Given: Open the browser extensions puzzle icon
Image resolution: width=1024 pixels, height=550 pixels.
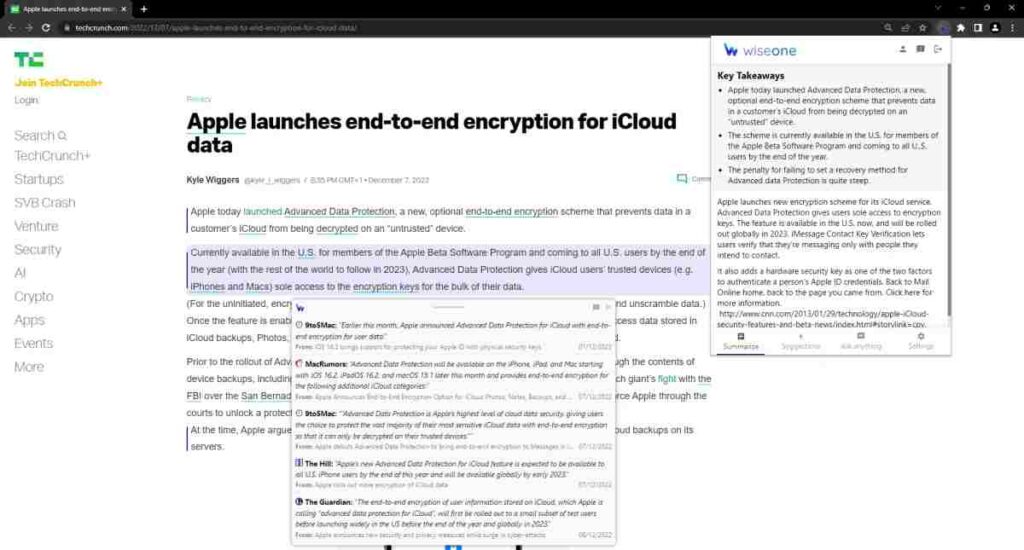Looking at the screenshot, I should pyautogui.click(x=961, y=27).
